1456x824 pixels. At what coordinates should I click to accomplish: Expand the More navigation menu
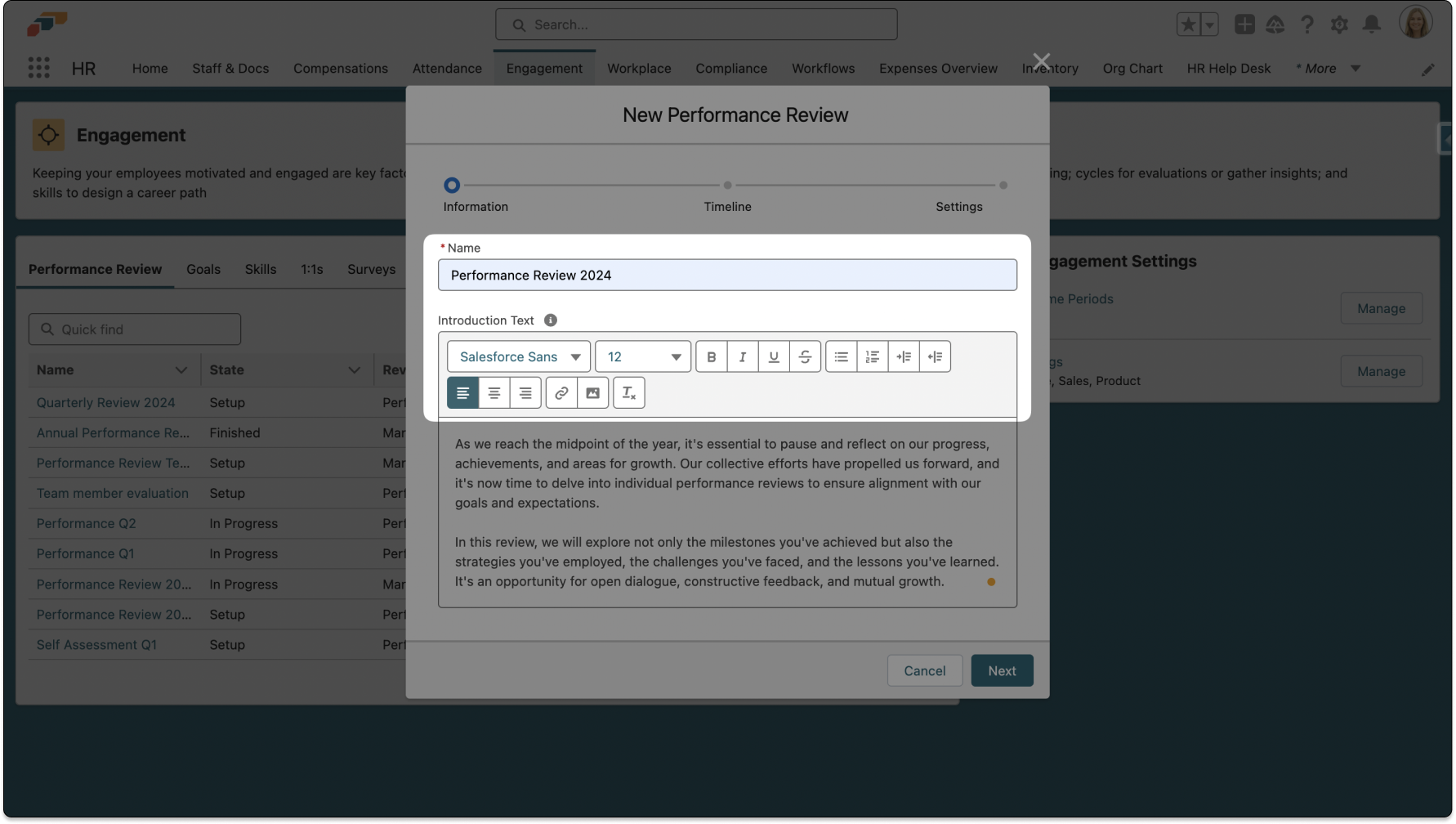(1328, 69)
